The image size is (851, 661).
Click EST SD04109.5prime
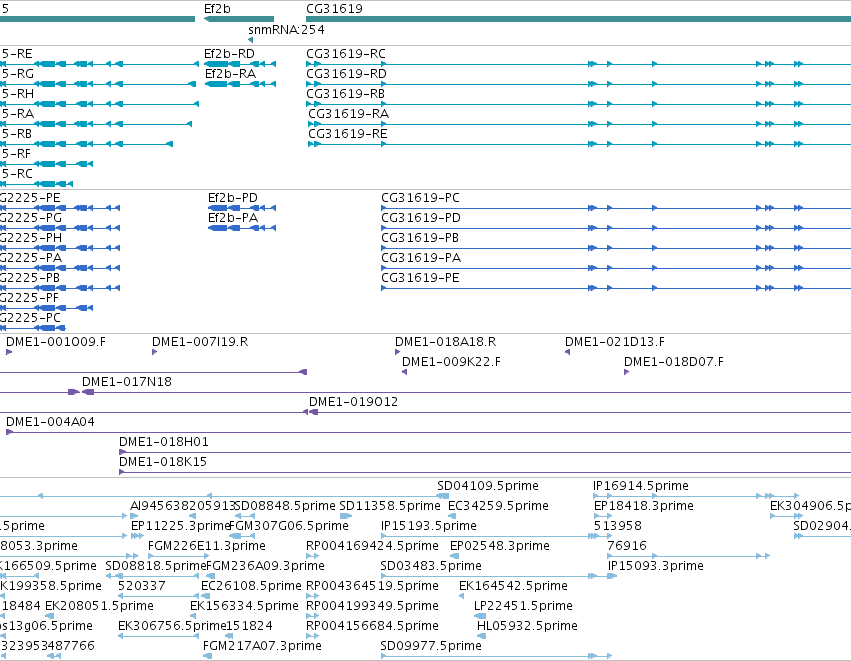click(x=488, y=486)
